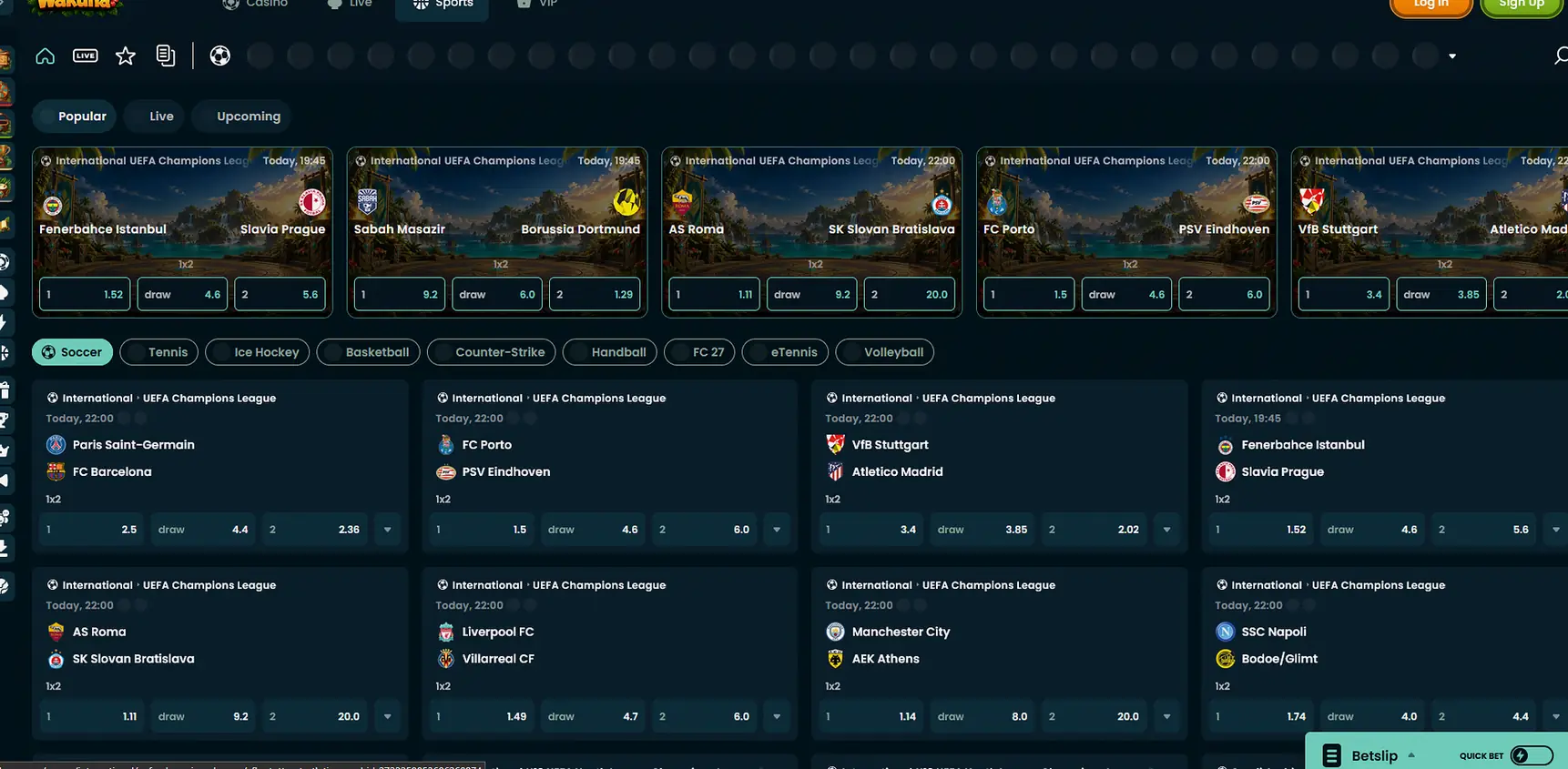Pick odds 2.02 for Atletico Madrid win
The height and width of the screenshot is (769, 1568).
(x=1094, y=530)
